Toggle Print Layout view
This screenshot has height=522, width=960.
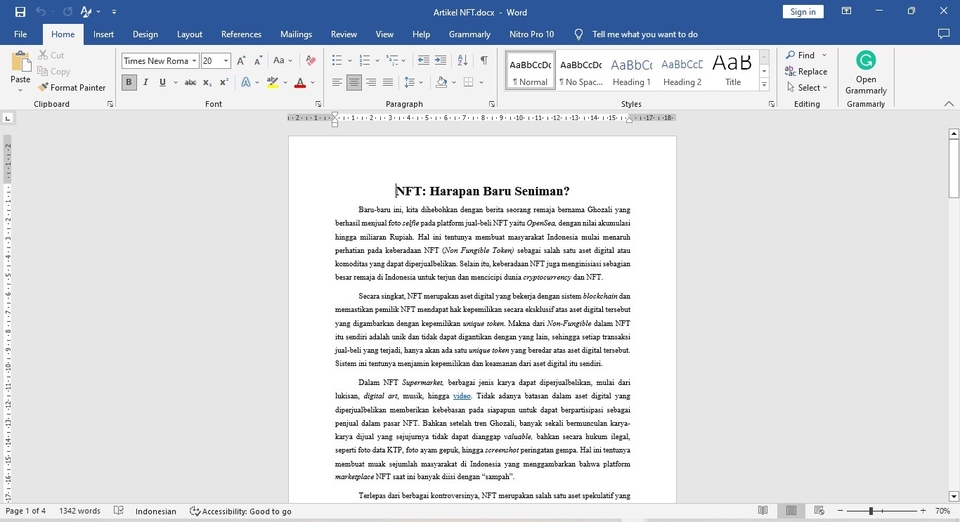(x=791, y=510)
